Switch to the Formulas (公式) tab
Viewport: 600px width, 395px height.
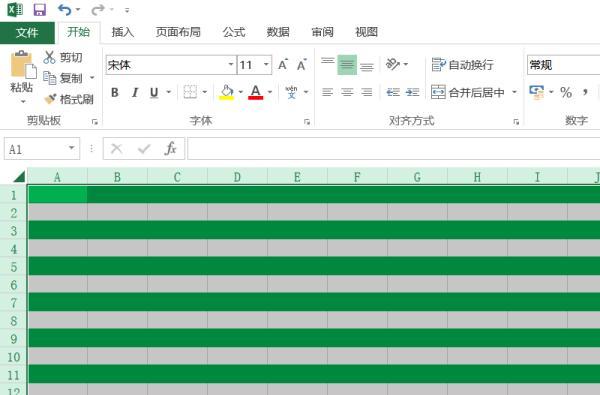pos(234,32)
